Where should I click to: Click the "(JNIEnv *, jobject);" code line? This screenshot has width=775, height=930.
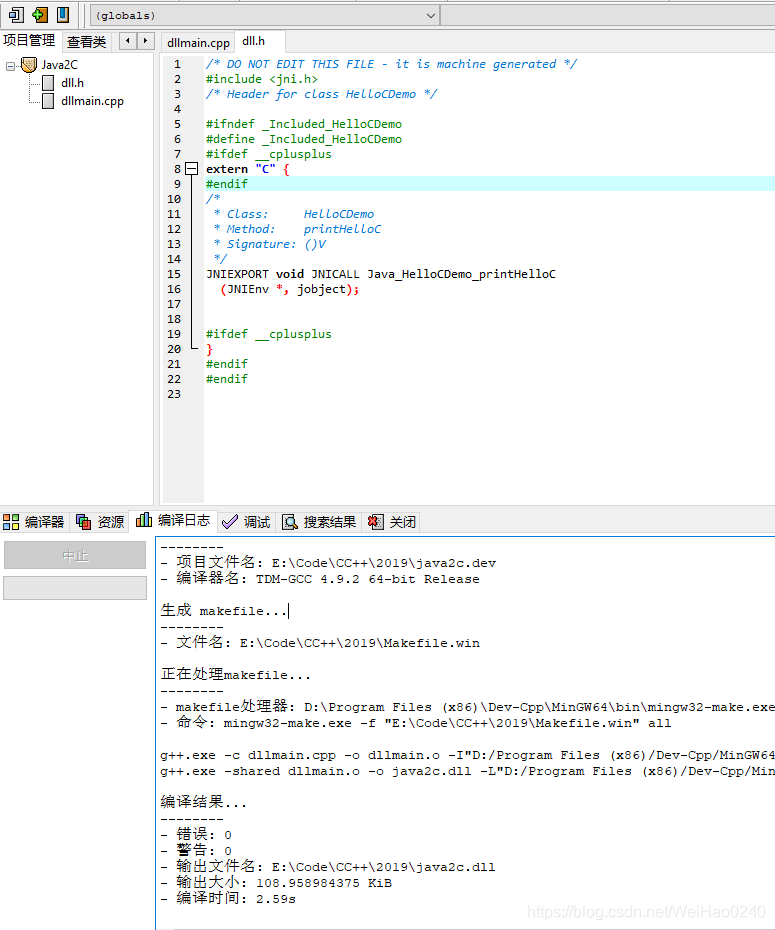(x=290, y=289)
